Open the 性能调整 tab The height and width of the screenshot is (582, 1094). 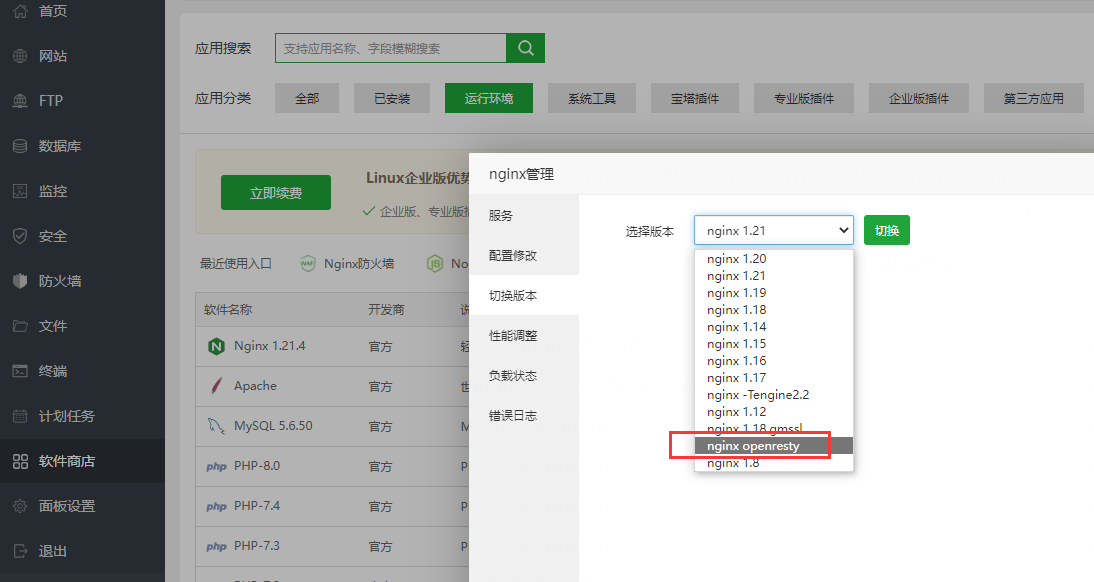(524, 336)
